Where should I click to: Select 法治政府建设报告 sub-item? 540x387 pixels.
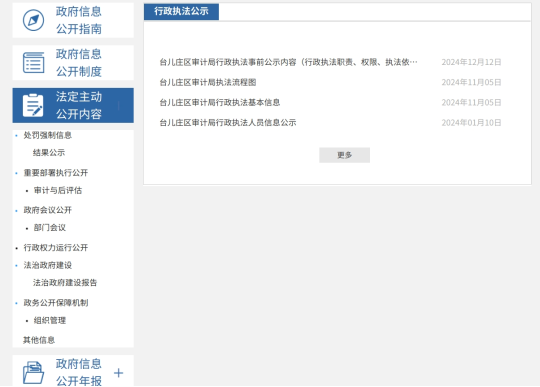pyautogui.click(x=65, y=283)
